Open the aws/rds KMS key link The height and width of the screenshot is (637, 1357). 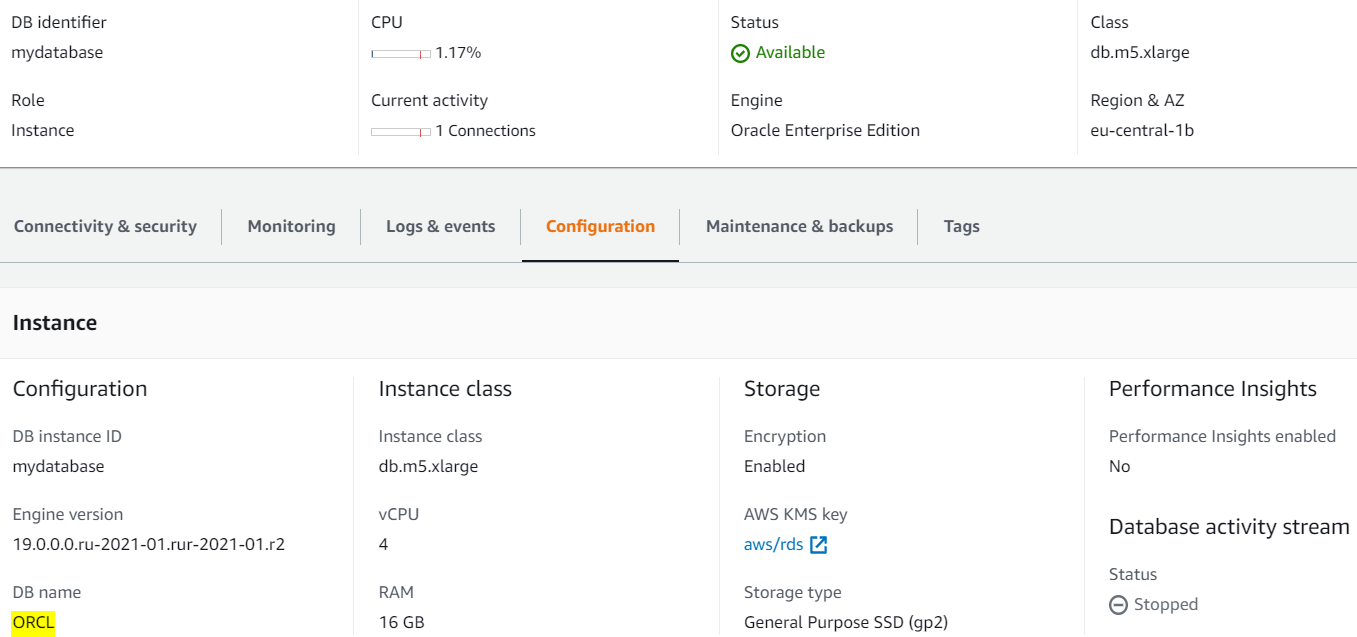773,544
